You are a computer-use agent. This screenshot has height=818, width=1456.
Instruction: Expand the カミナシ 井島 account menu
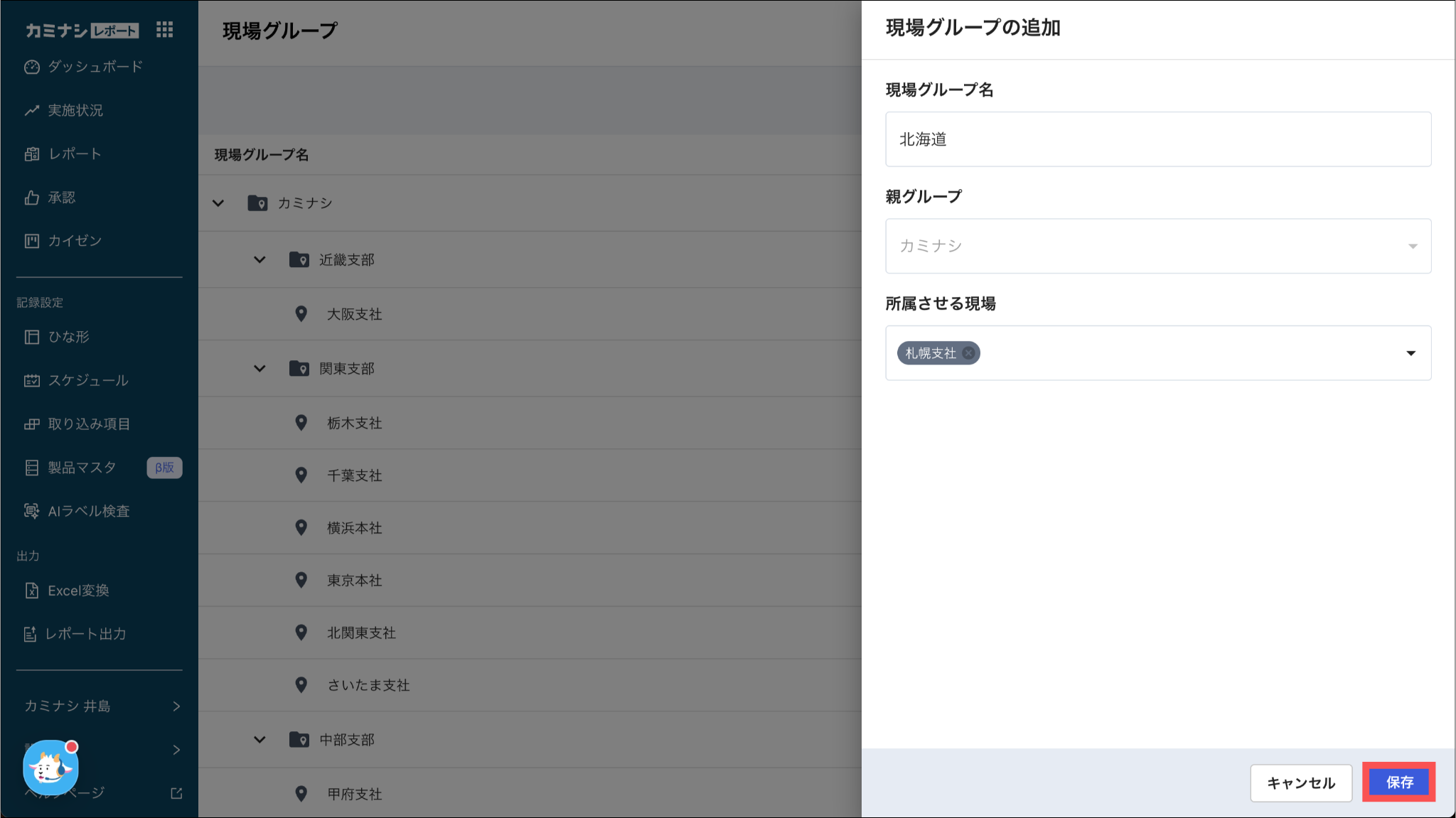100,706
